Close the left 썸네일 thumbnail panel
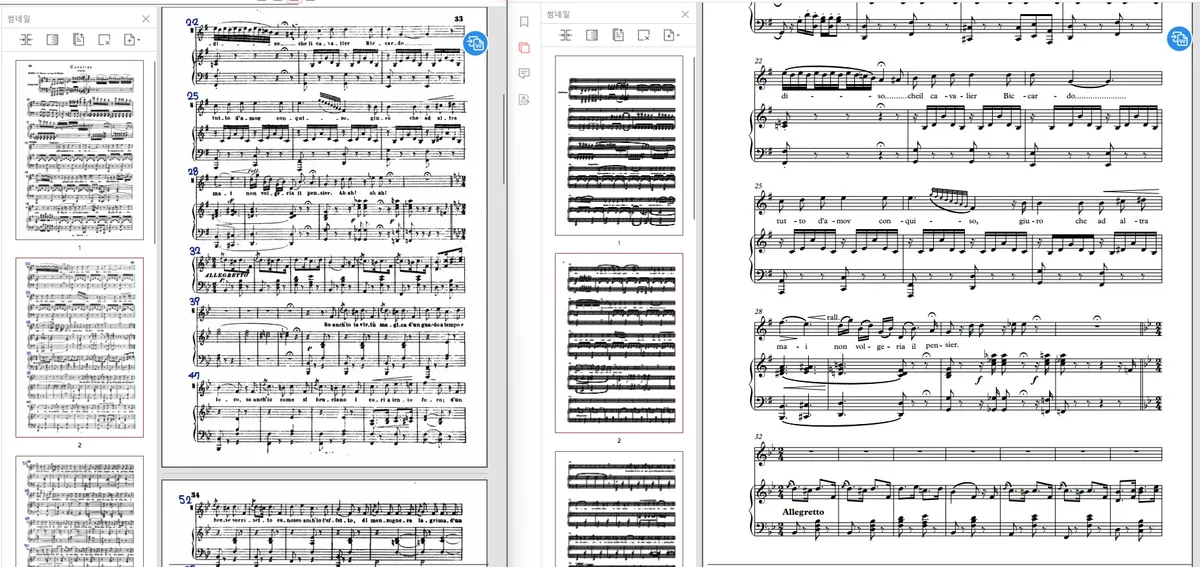This screenshot has height=567, width=1200. click(145, 17)
